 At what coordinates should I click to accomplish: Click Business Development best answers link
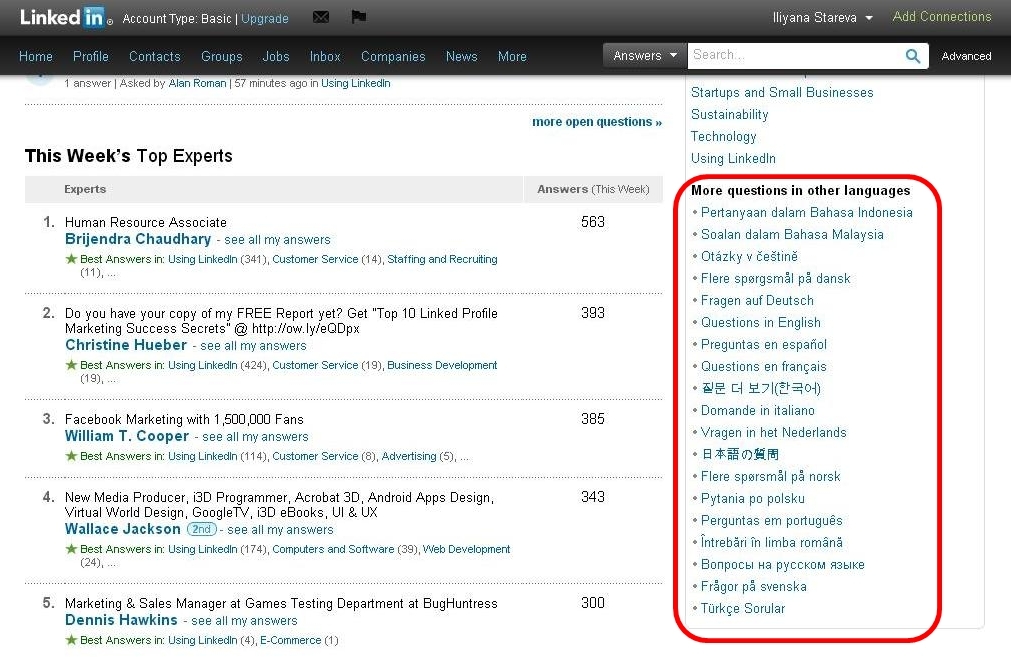442,365
